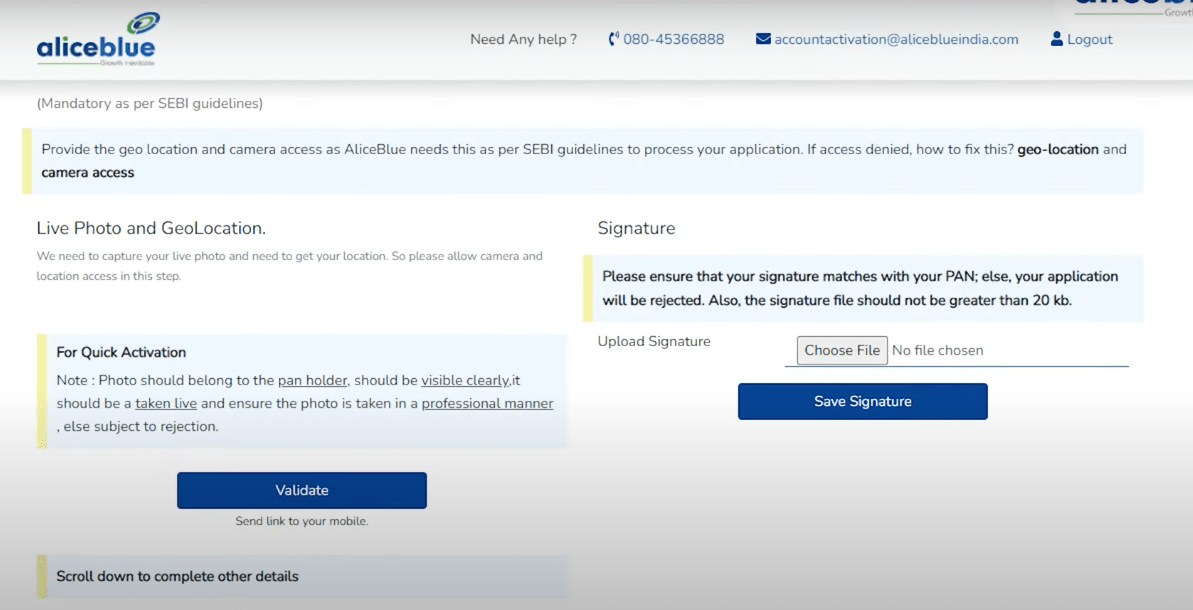Click the Save Signature button

tap(863, 402)
